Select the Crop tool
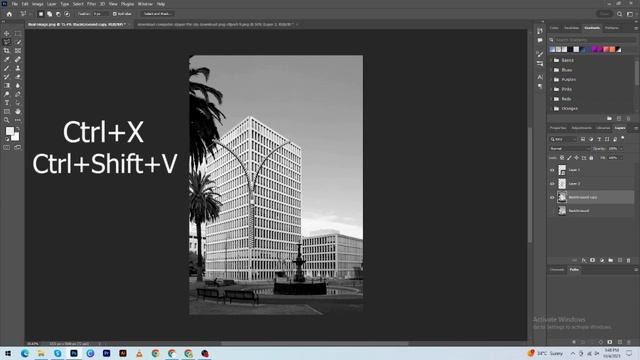640x360 pixels. (7, 51)
